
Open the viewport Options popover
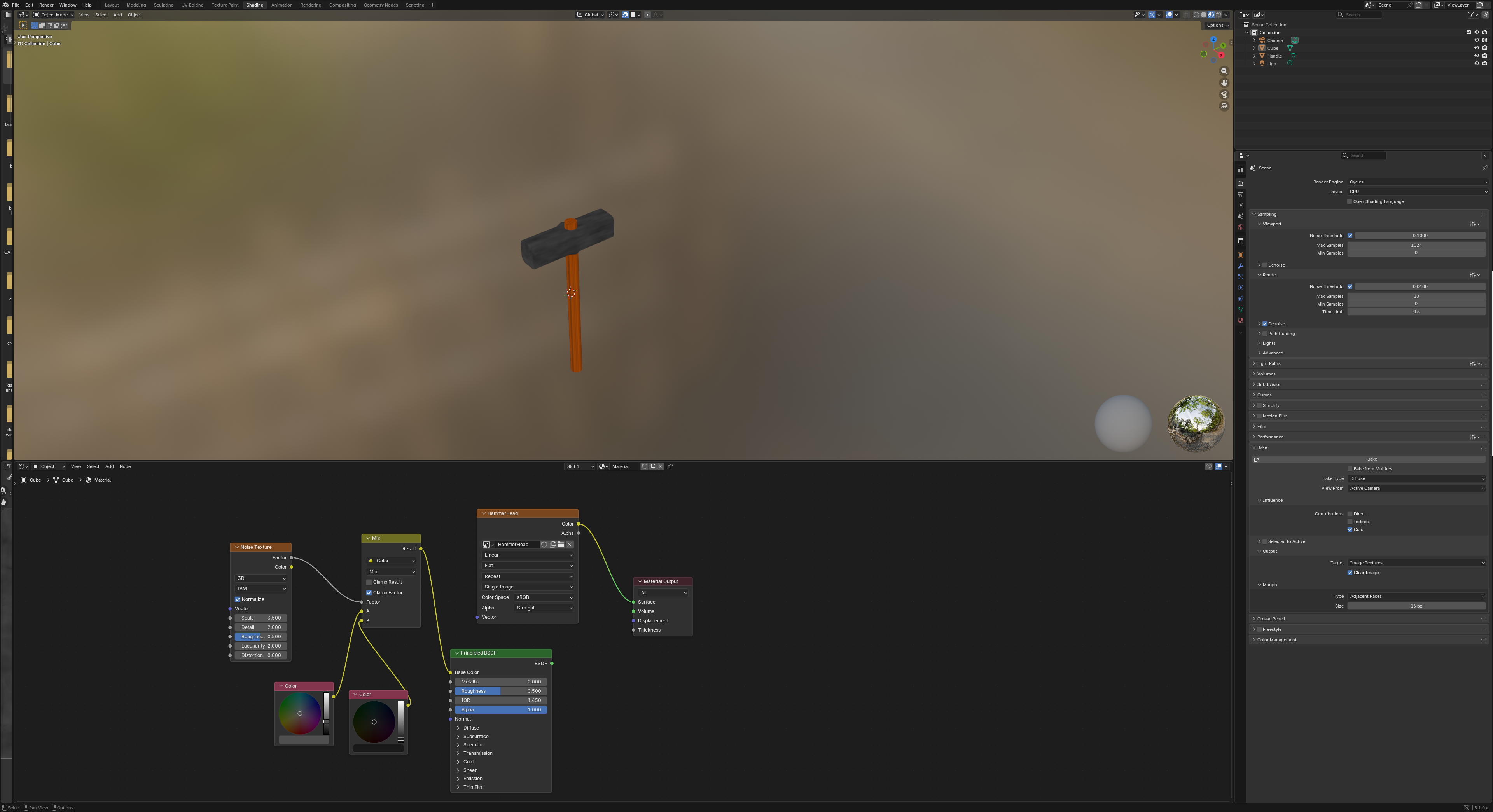click(1217, 26)
